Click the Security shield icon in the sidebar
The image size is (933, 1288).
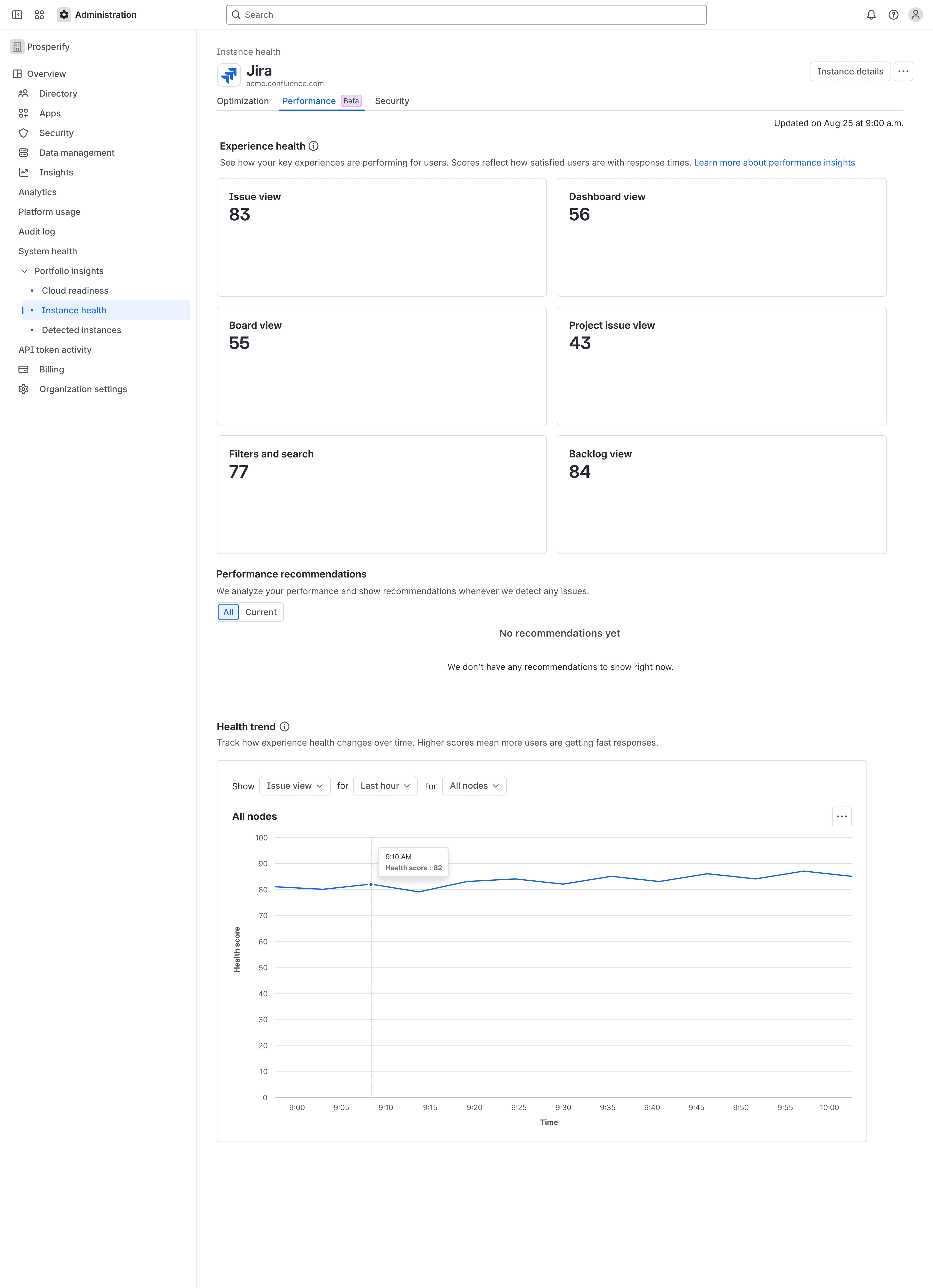(23, 133)
